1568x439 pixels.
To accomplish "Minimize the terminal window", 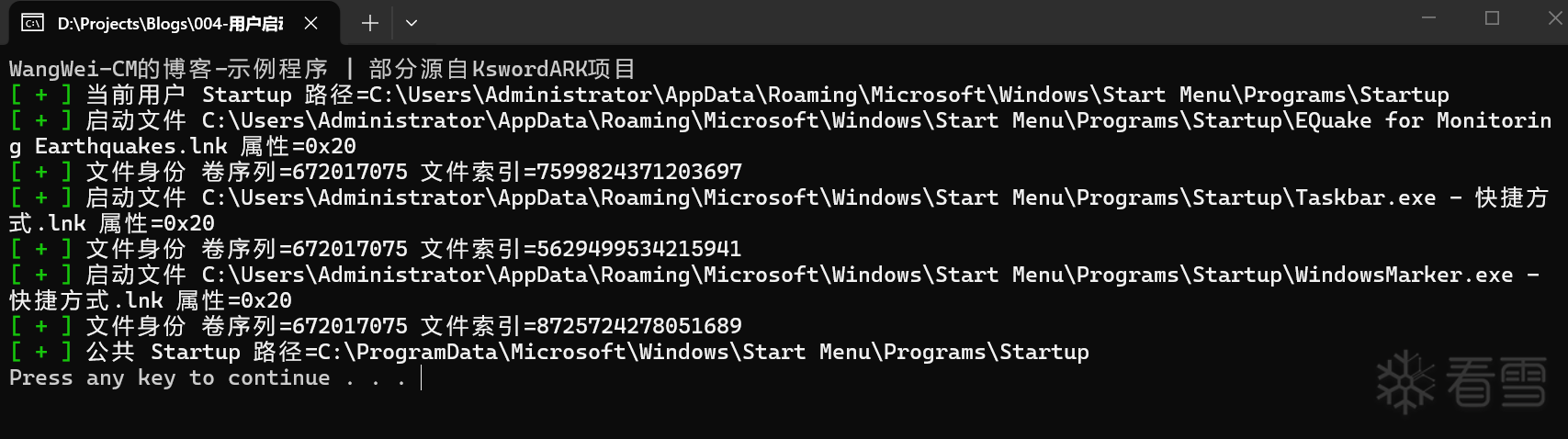I will [x=1428, y=18].
